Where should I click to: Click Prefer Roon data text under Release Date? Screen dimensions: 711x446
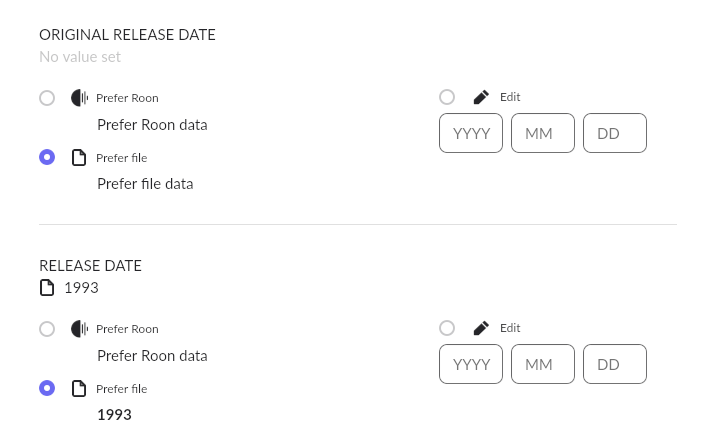click(x=152, y=356)
